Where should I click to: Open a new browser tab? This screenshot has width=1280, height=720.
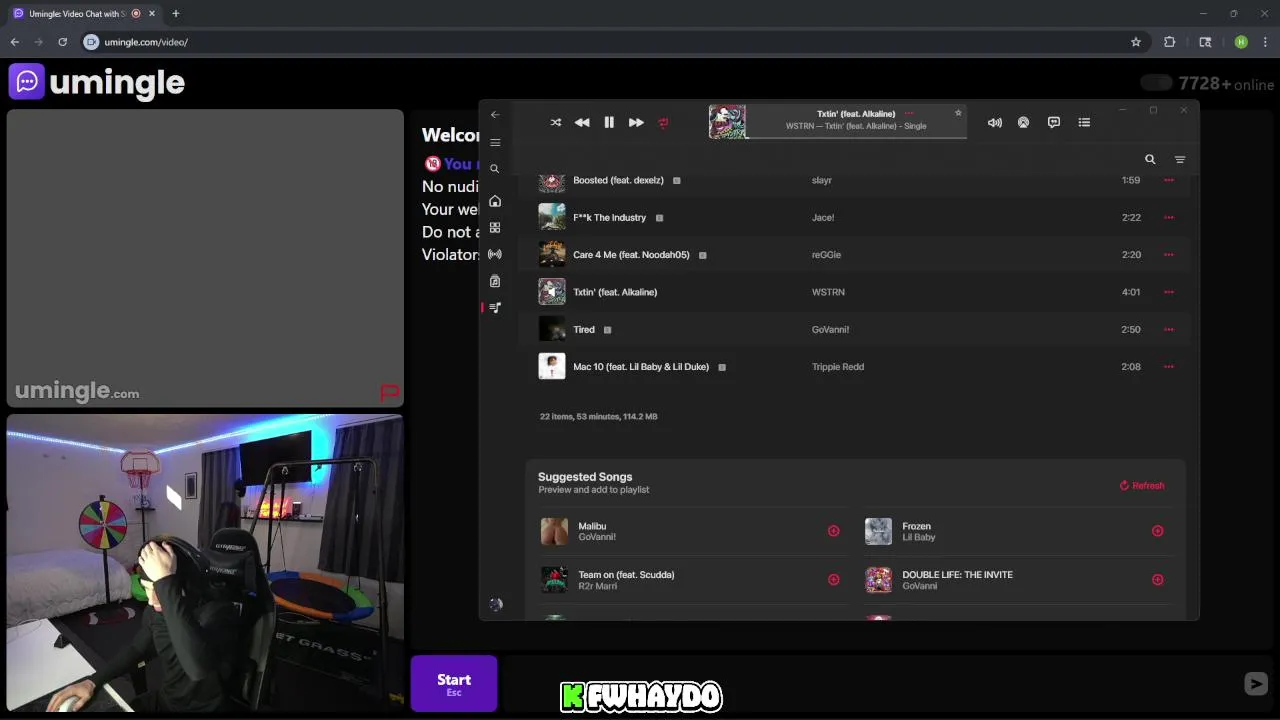click(x=175, y=14)
